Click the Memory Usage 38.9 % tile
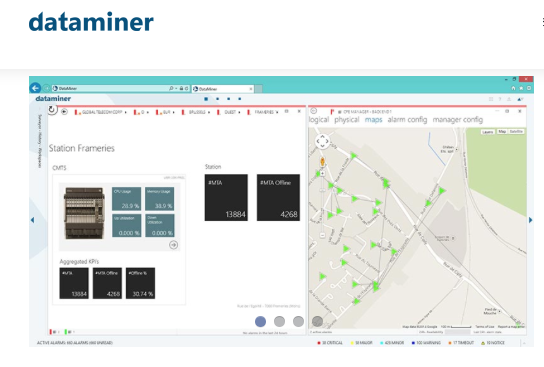Image resolution: width=544 pixels, height=367 pixels. pyautogui.click(x=160, y=199)
